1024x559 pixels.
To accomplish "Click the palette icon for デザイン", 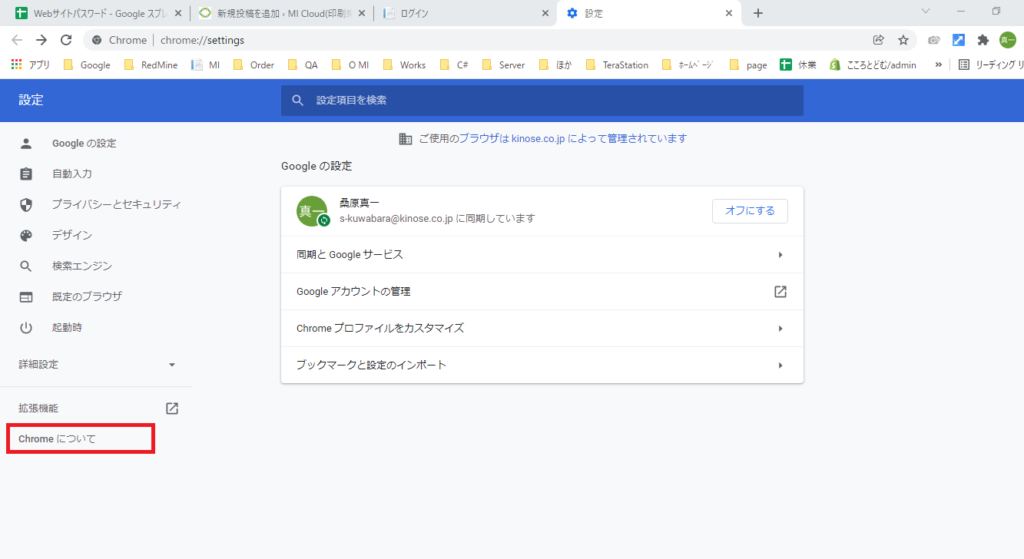I will tap(25, 235).
